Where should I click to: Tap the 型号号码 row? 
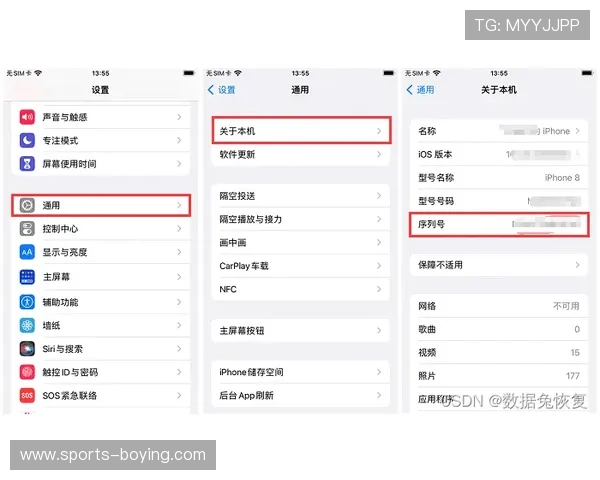[499, 201]
